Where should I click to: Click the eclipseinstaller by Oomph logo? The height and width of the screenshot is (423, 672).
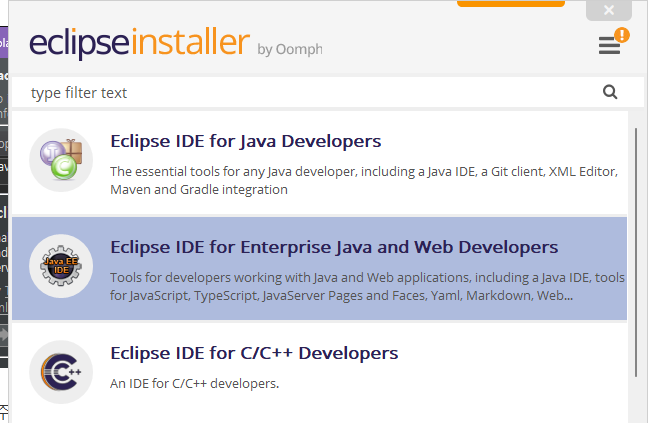click(176, 43)
